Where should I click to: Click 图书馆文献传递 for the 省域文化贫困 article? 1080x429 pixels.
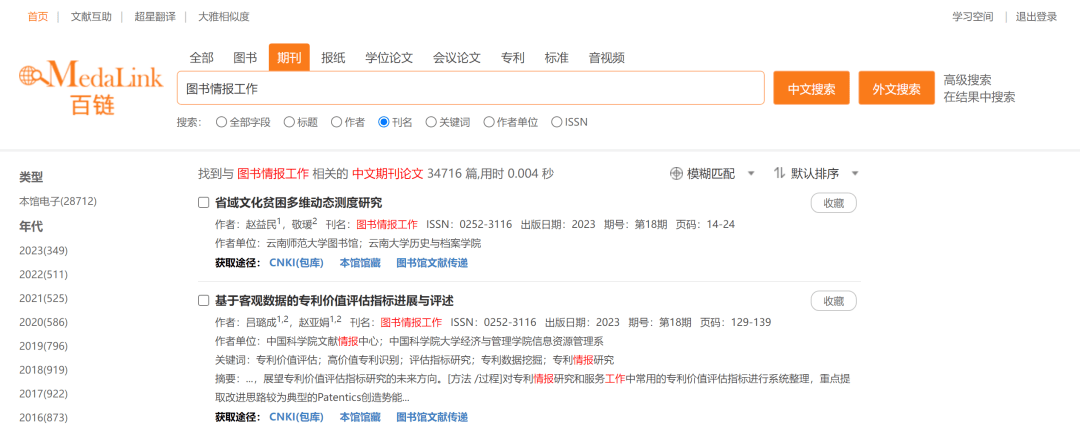point(432,262)
